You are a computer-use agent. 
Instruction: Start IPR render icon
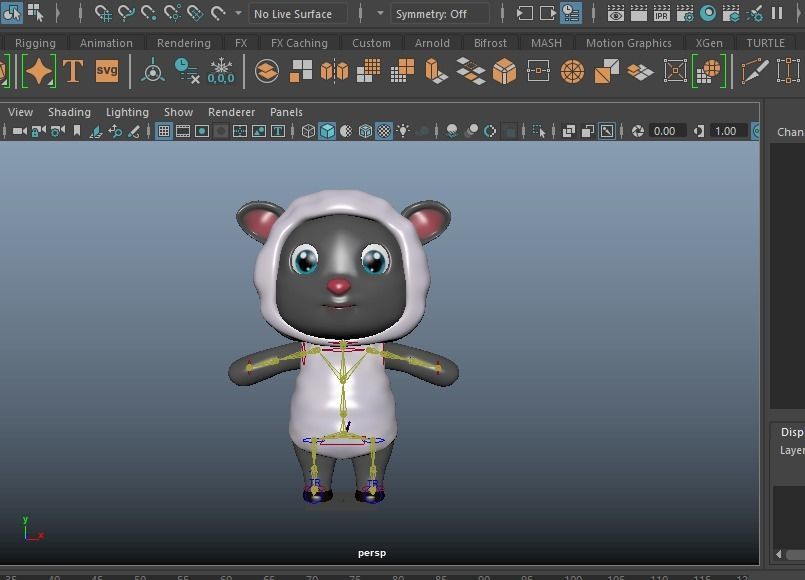click(x=661, y=13)
